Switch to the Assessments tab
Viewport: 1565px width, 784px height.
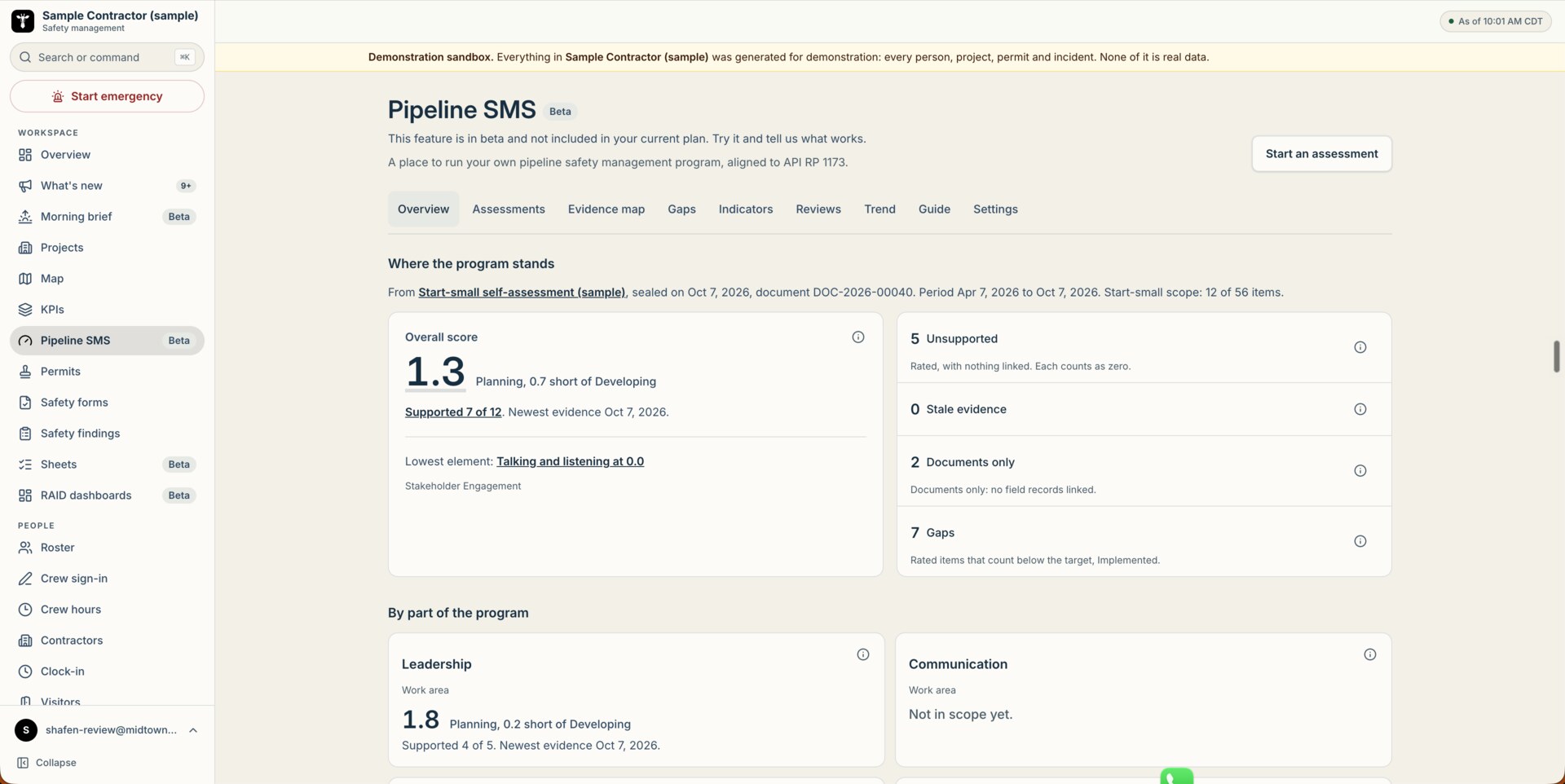coord(509,209)
